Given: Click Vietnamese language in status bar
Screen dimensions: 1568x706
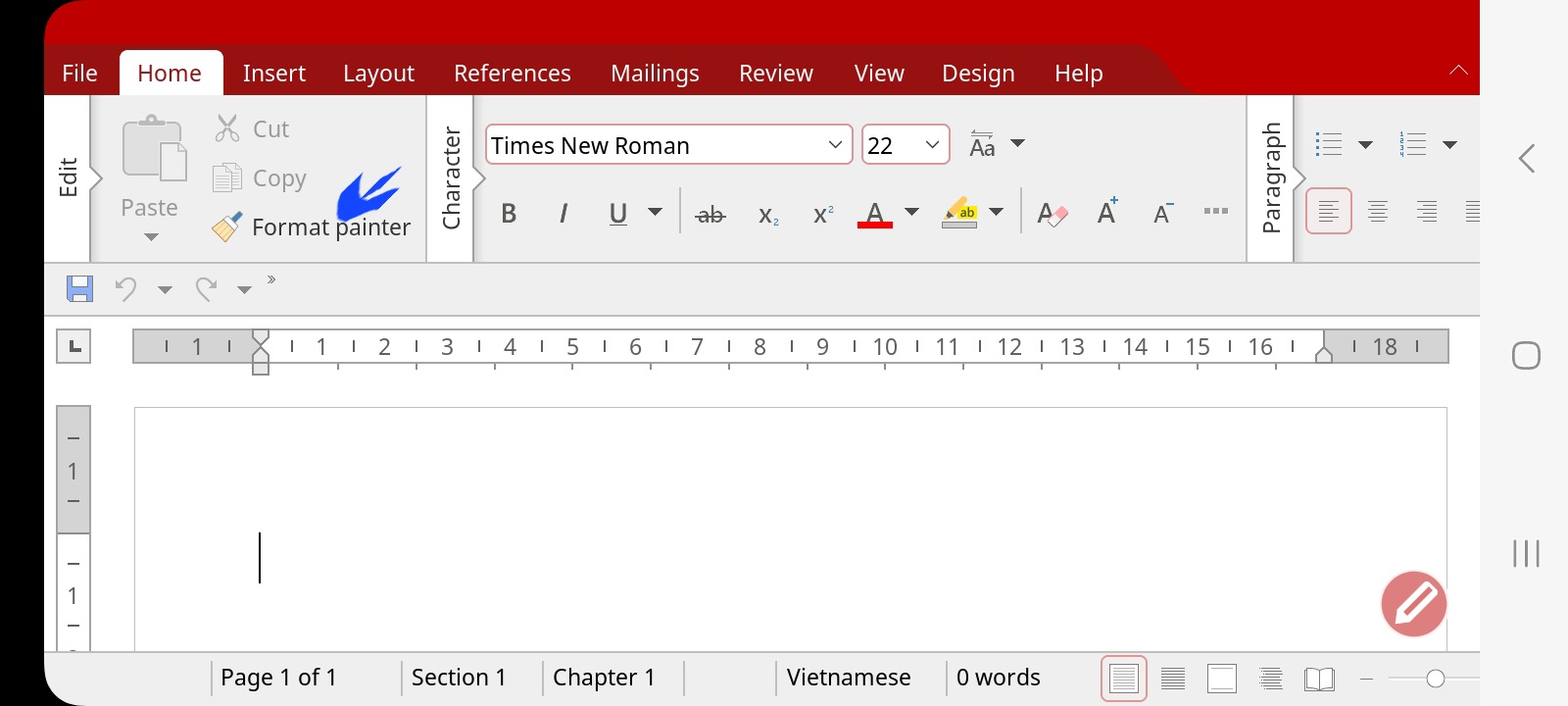Looking at the screenshot, I should (x=849, y=678).
